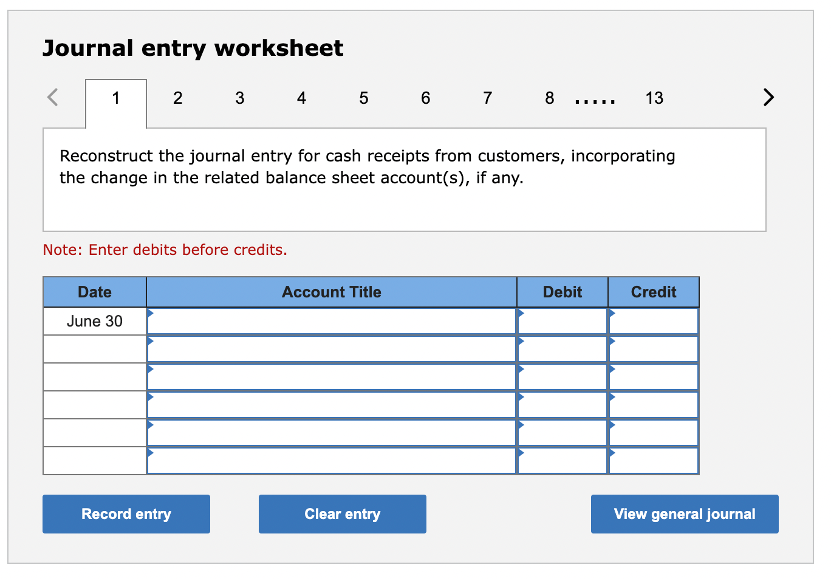The height and width of the screenshot is (580, 832).
Task: Click the Record entry button
Action: (125, 513)
